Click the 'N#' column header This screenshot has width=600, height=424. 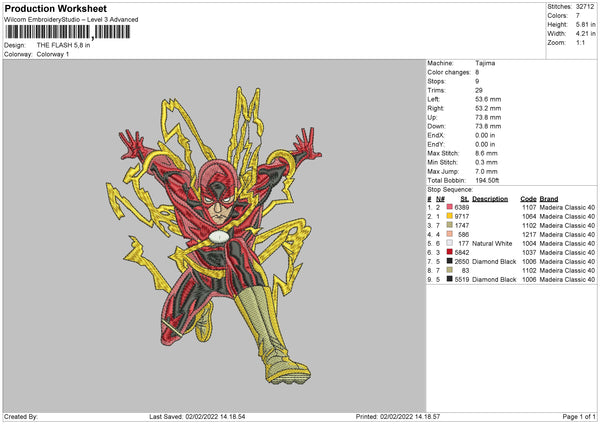440,199
